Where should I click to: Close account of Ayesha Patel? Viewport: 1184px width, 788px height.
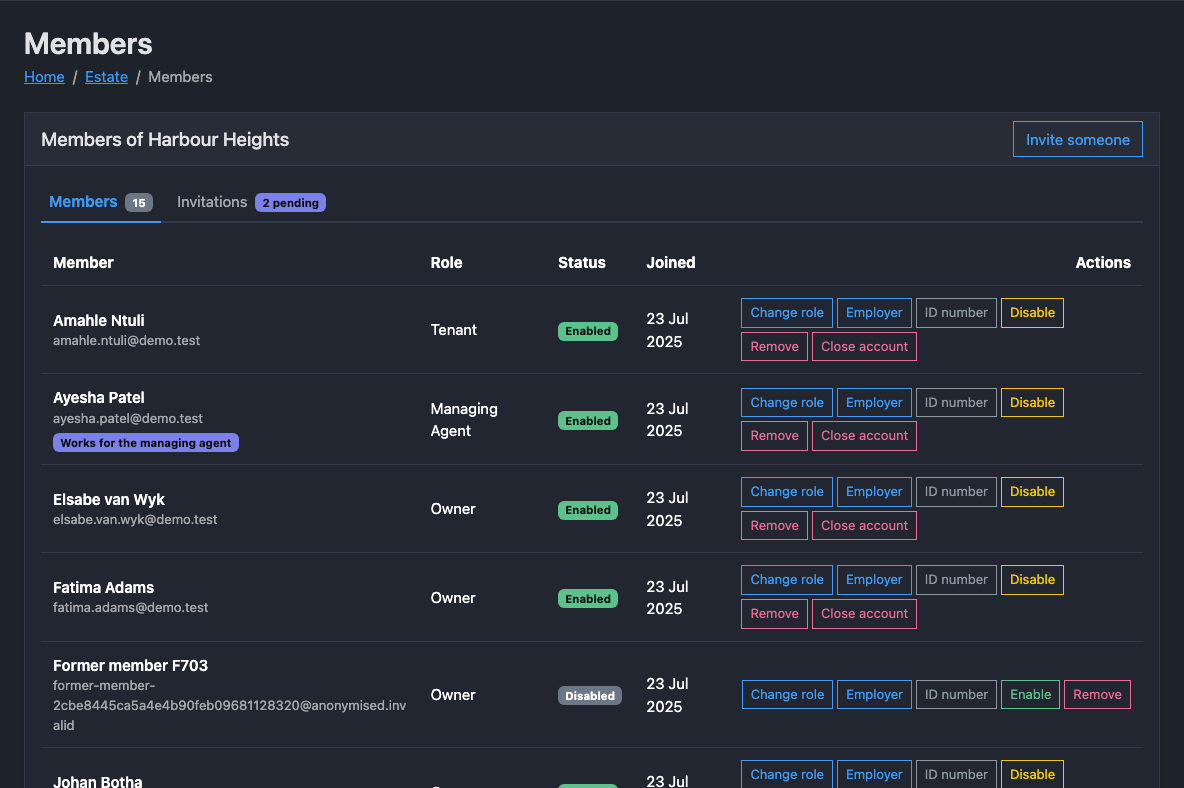864,436
